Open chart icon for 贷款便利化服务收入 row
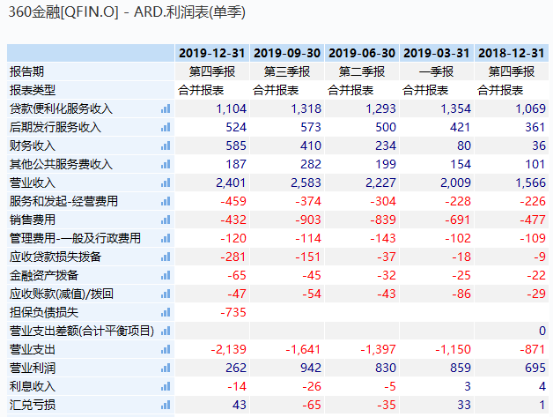Viewport: 554px width, 418px height. tap(165, 109)
